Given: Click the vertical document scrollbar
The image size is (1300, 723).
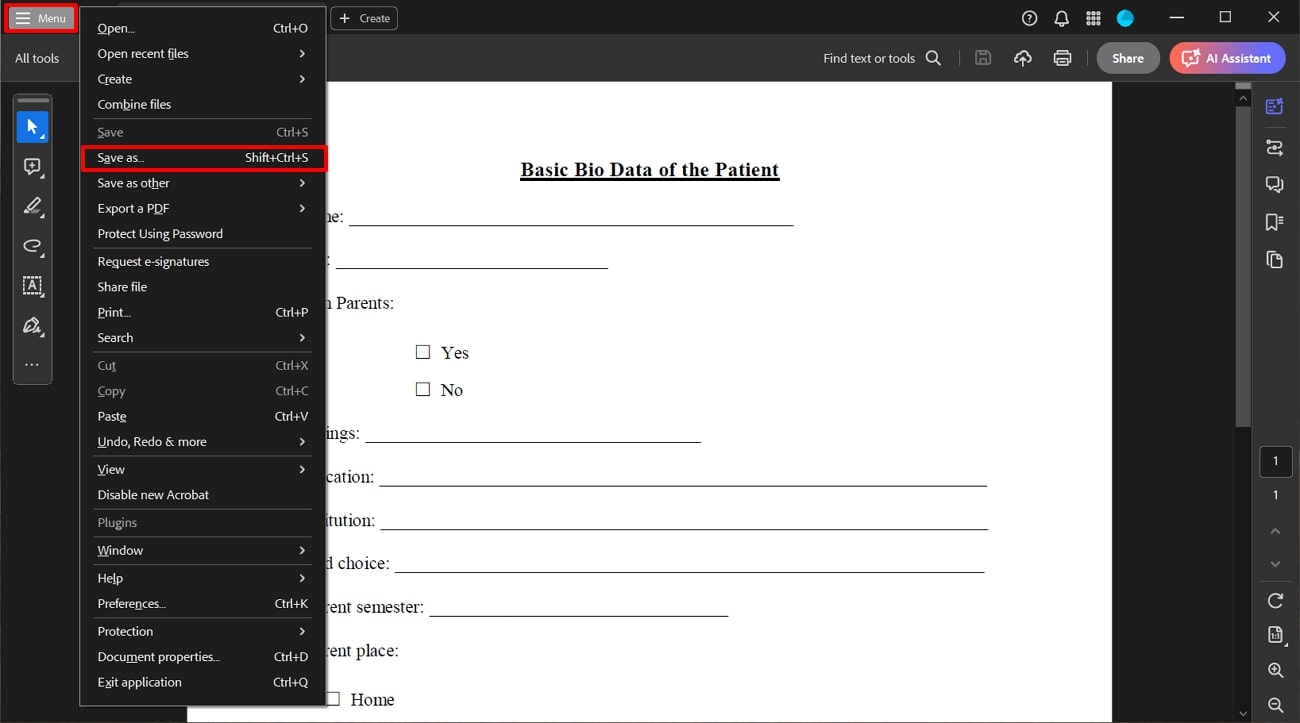Looking at the screenshot, I should (1243, 265).
